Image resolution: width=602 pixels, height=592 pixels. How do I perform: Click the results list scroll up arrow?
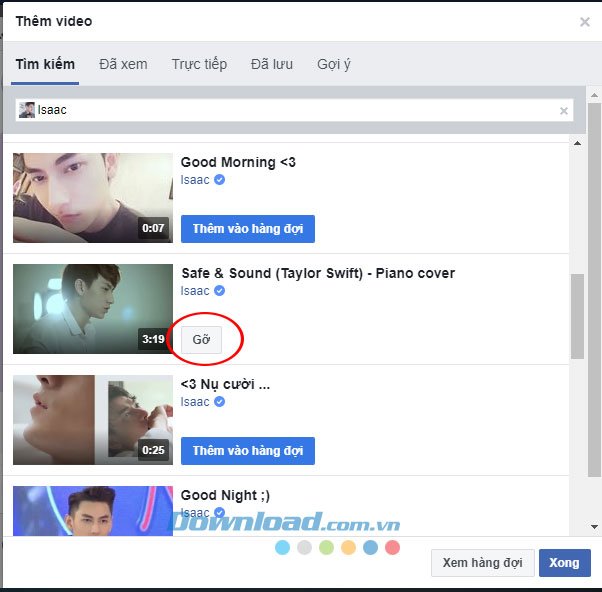tap(577, 143)
